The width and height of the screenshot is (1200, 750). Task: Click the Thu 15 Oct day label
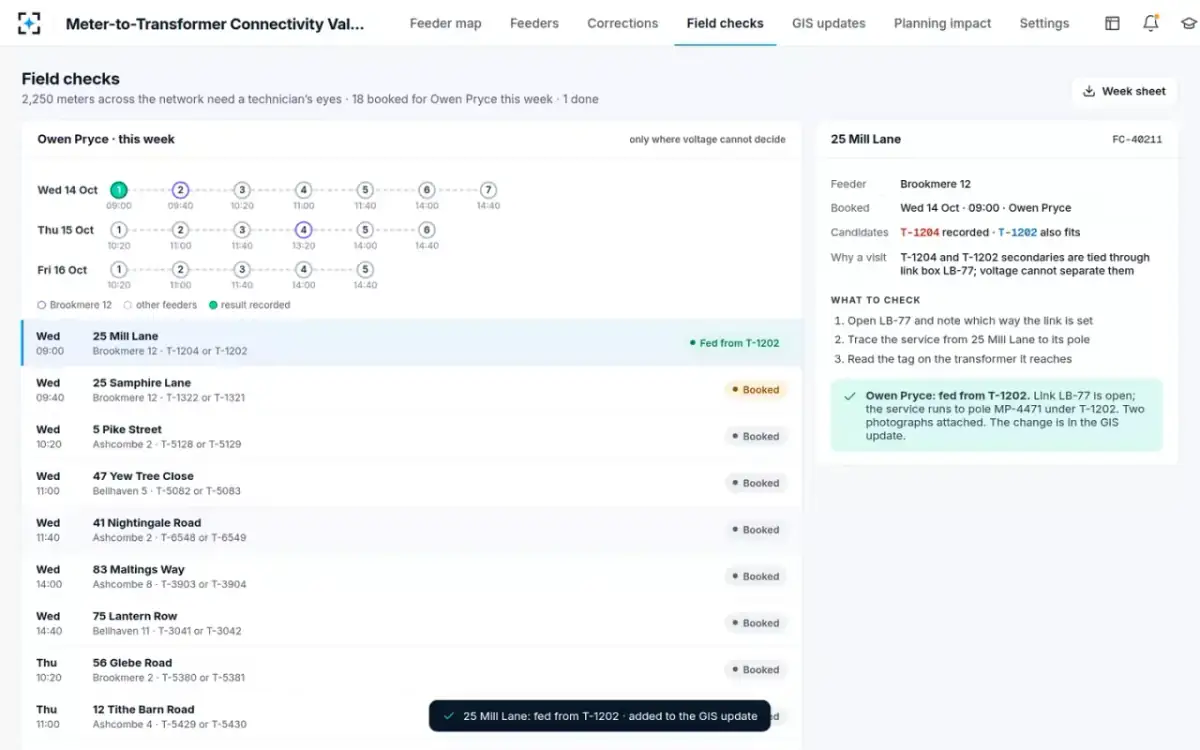[x=66, y=230]
